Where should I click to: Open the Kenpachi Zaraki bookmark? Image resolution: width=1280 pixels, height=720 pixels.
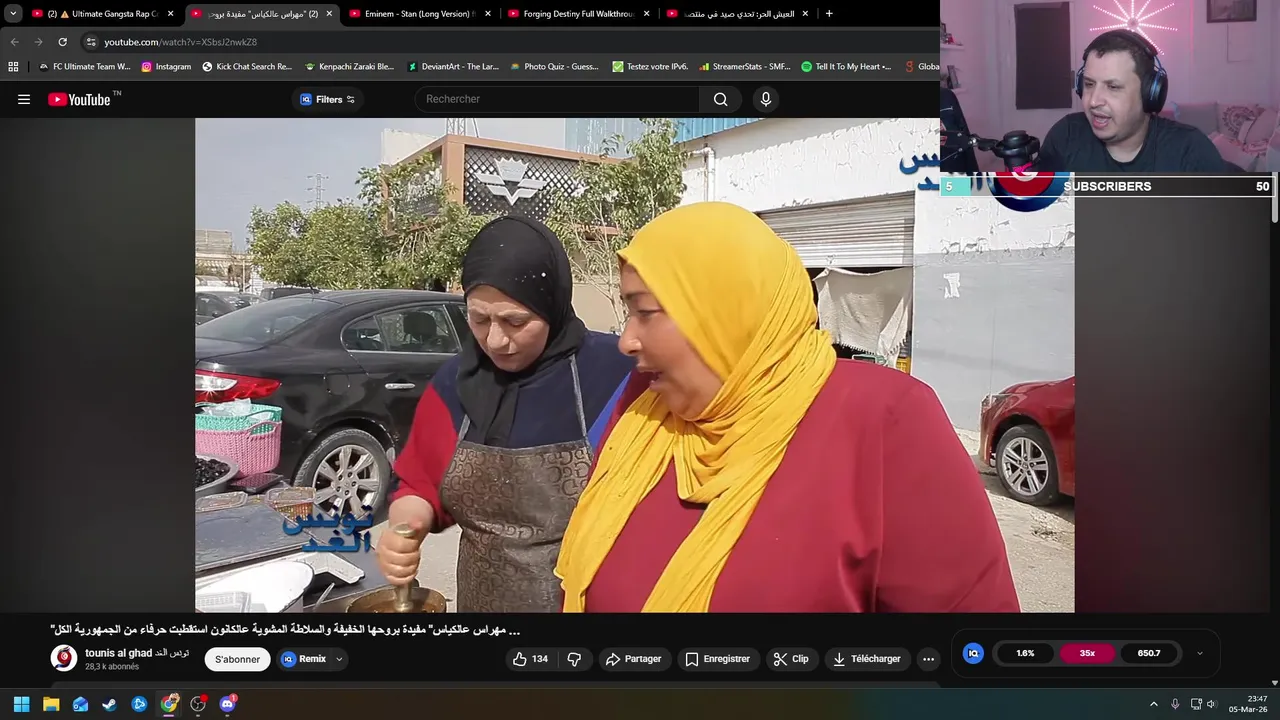(x=350, y=67)
